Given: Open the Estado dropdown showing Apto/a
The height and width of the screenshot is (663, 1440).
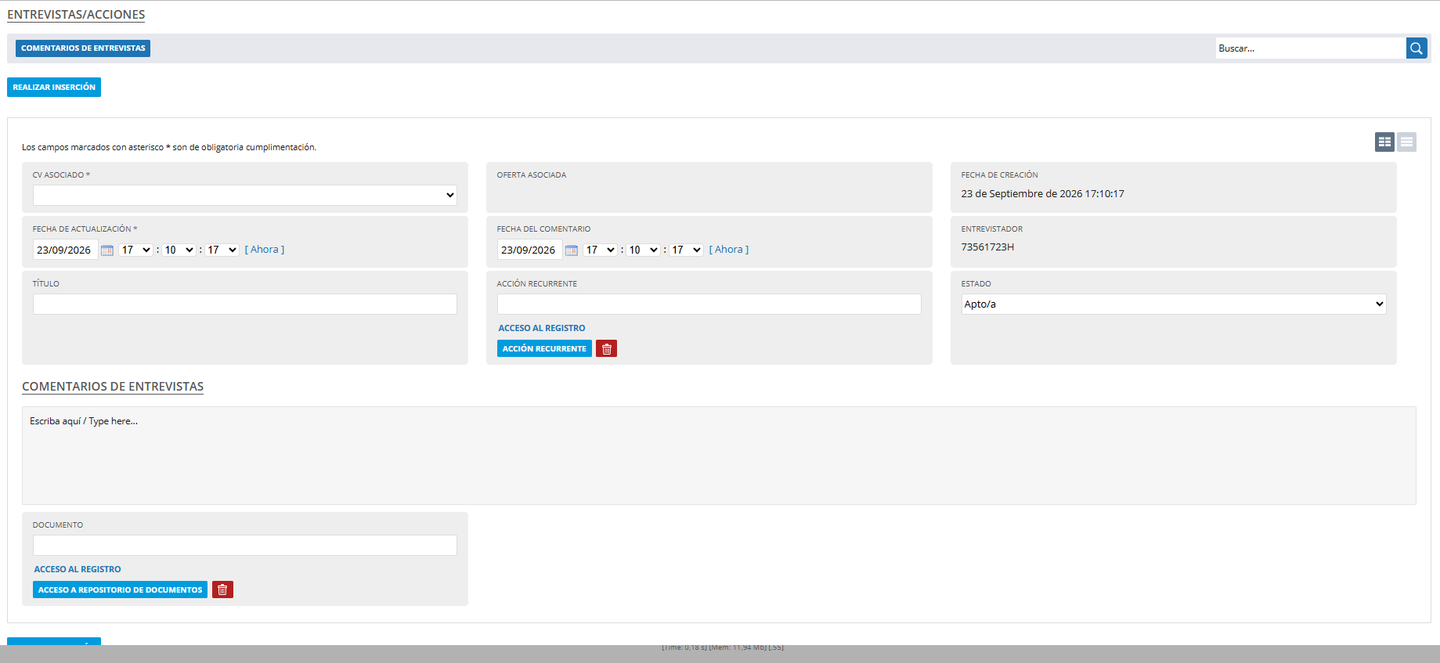Looking at the screenshot, I should tap(1173, 304).
